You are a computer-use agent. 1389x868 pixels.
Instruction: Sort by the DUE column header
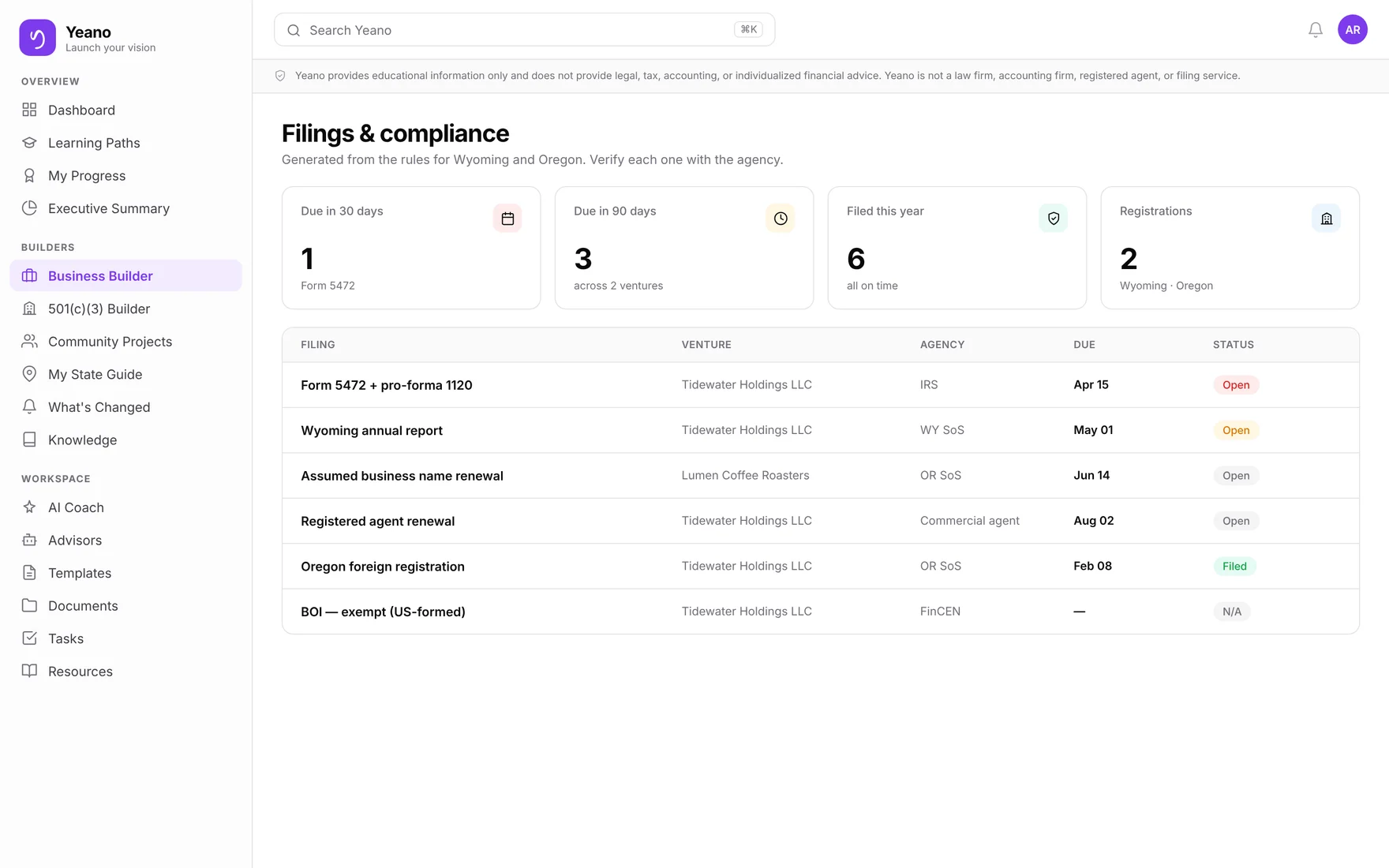click(x=1084, y=345)
